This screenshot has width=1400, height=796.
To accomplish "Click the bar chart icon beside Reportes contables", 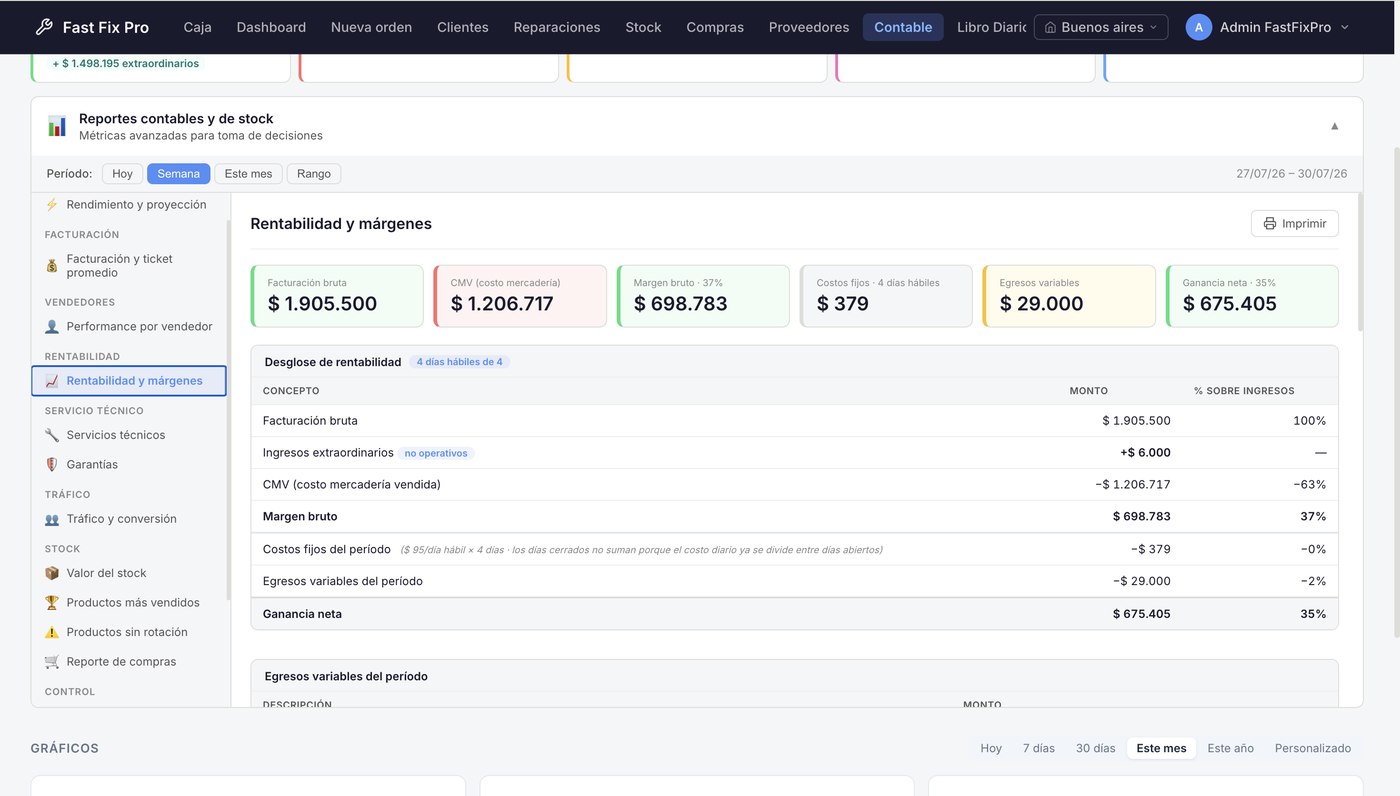I will click(57, 126).
